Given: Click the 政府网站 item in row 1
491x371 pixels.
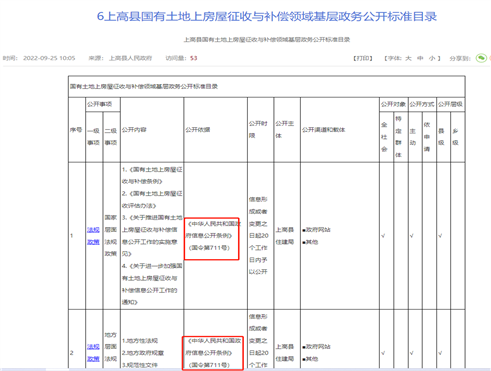Looking at the screenshot, I should 316,230.
